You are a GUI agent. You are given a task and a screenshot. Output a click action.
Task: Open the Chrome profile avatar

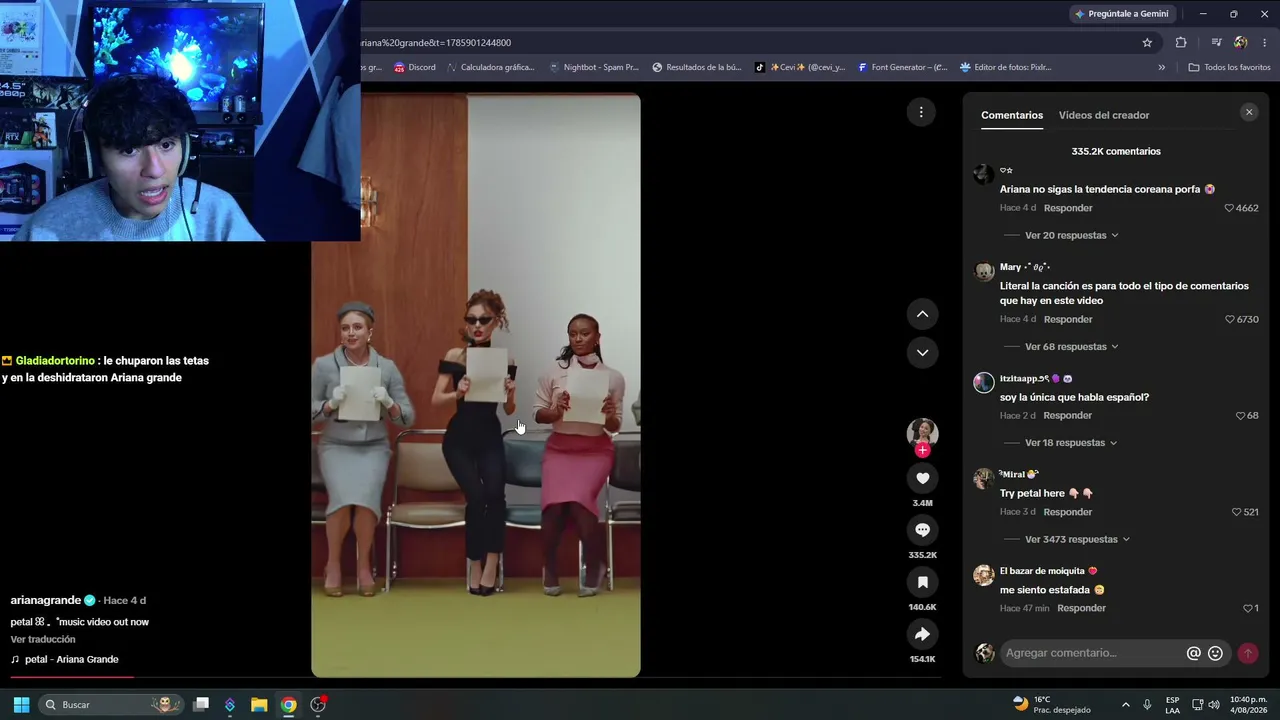point(1241,43)
